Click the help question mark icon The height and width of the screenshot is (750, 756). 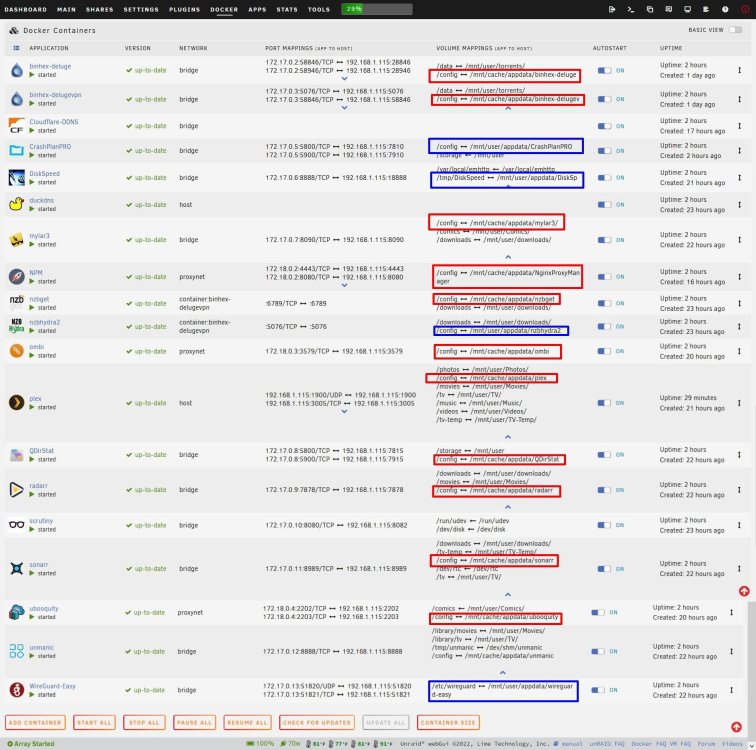point(725,9)
